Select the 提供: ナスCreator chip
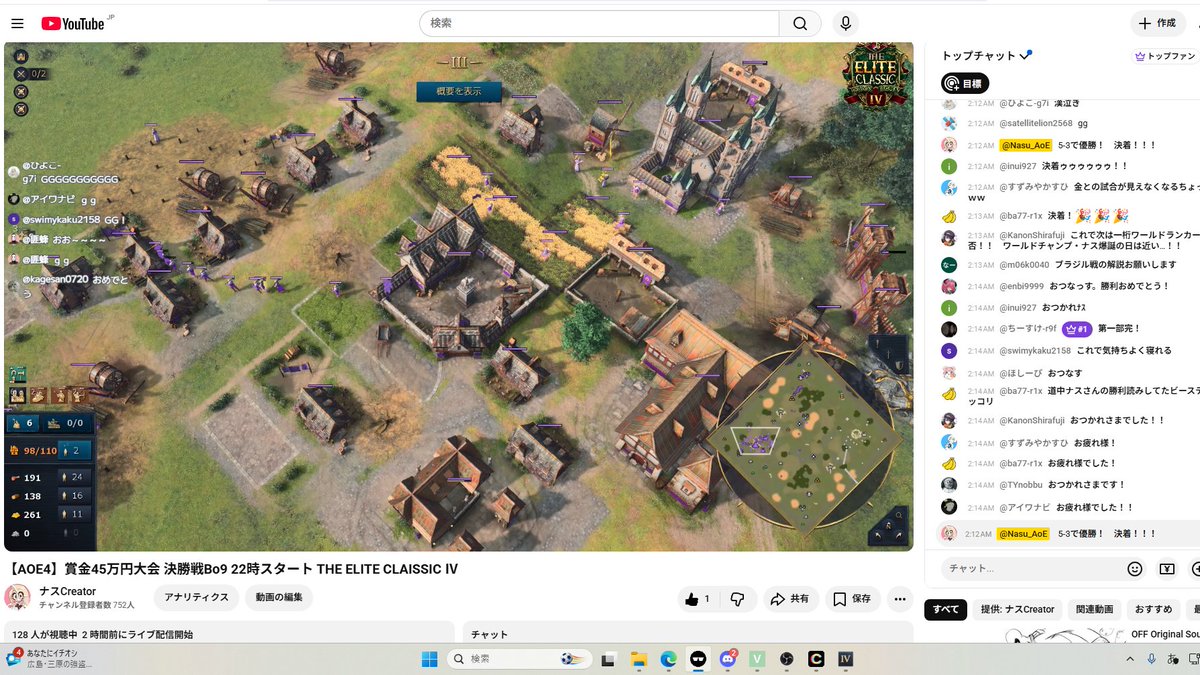 1018,609
